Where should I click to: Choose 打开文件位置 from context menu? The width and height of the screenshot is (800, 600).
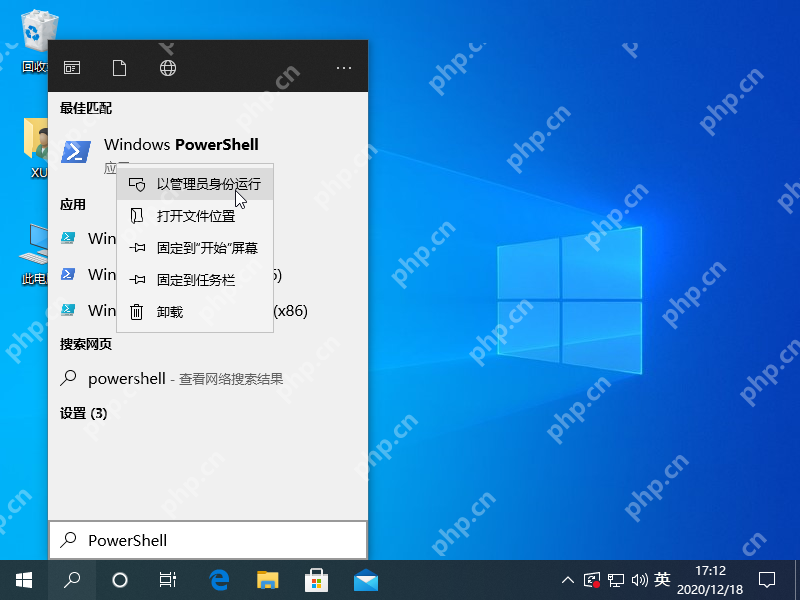coord(195,216)
